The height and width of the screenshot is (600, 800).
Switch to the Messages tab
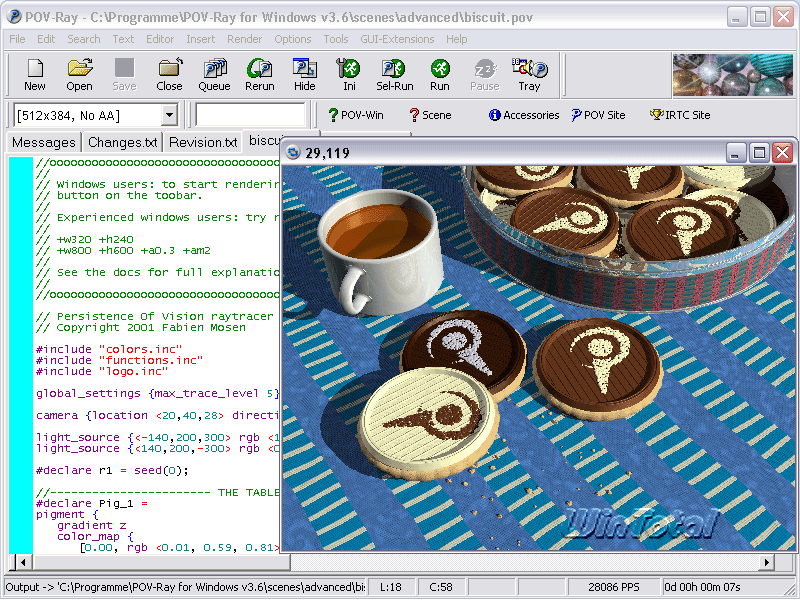[43, 143]
